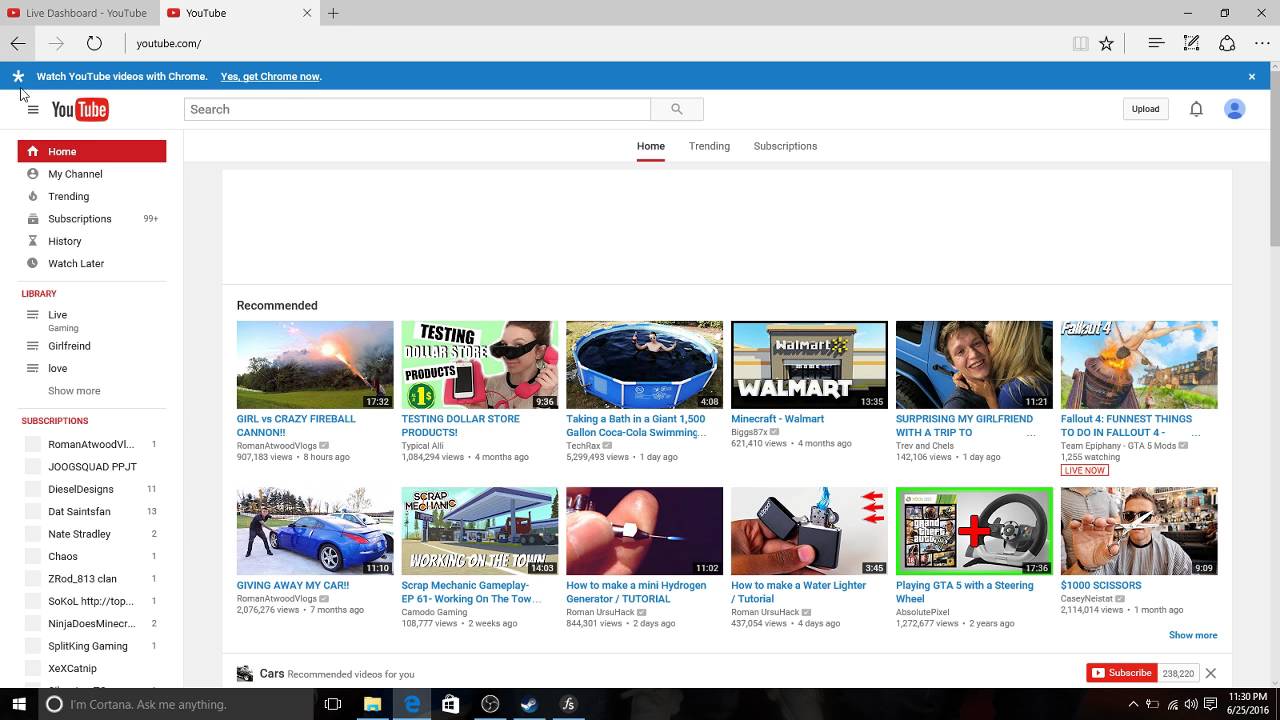Open the YouTube guide hamburger menu
Image resolution: width=1280 pixels, height=720 pixels.
(33, 110)
